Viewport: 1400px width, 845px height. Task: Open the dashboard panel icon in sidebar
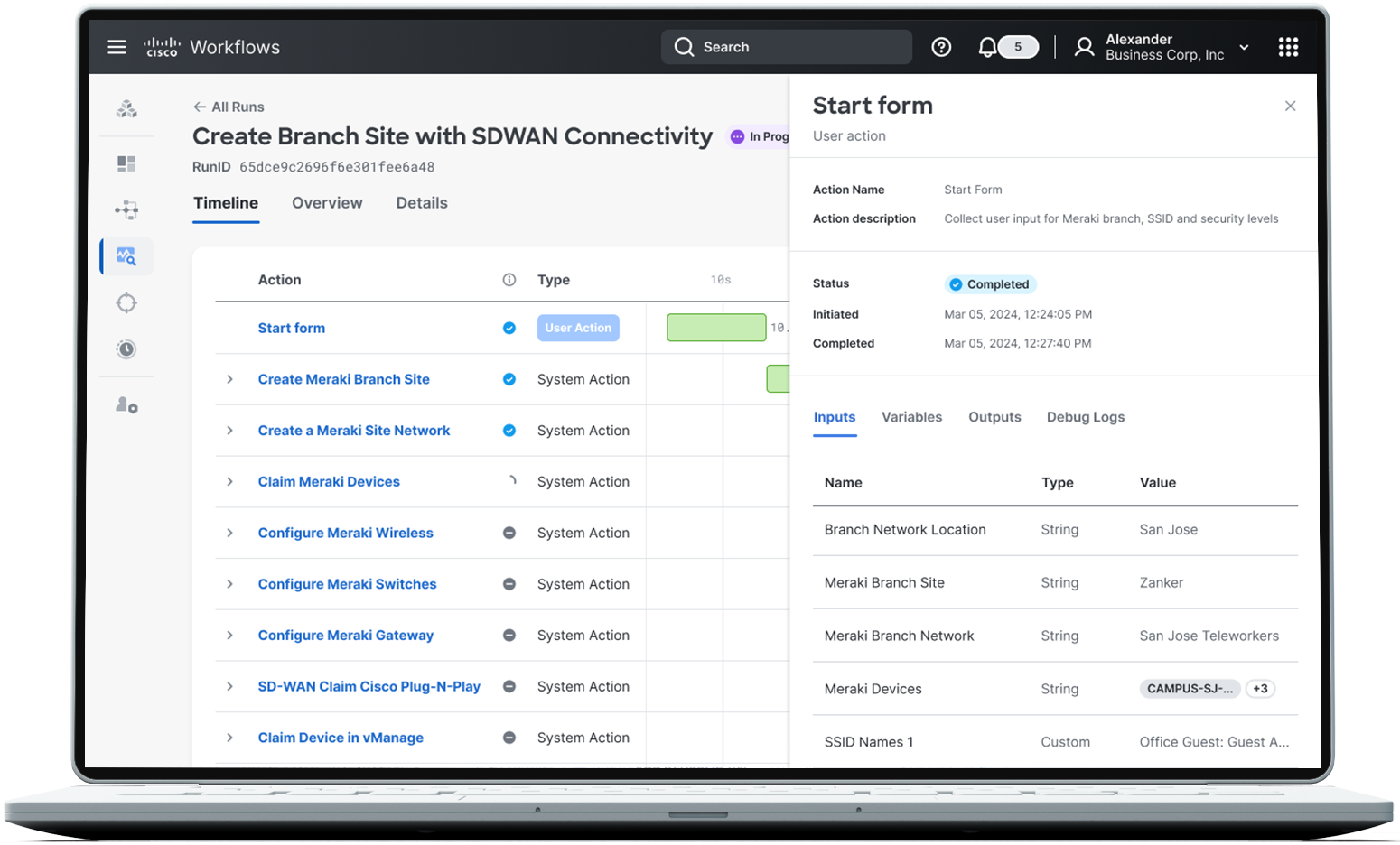[x=126, y=163]
